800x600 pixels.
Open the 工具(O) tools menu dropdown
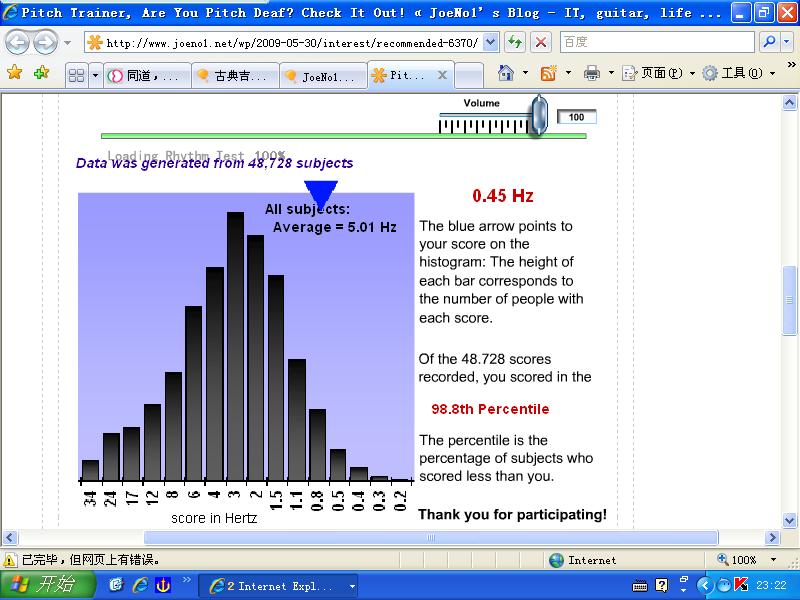739,74
